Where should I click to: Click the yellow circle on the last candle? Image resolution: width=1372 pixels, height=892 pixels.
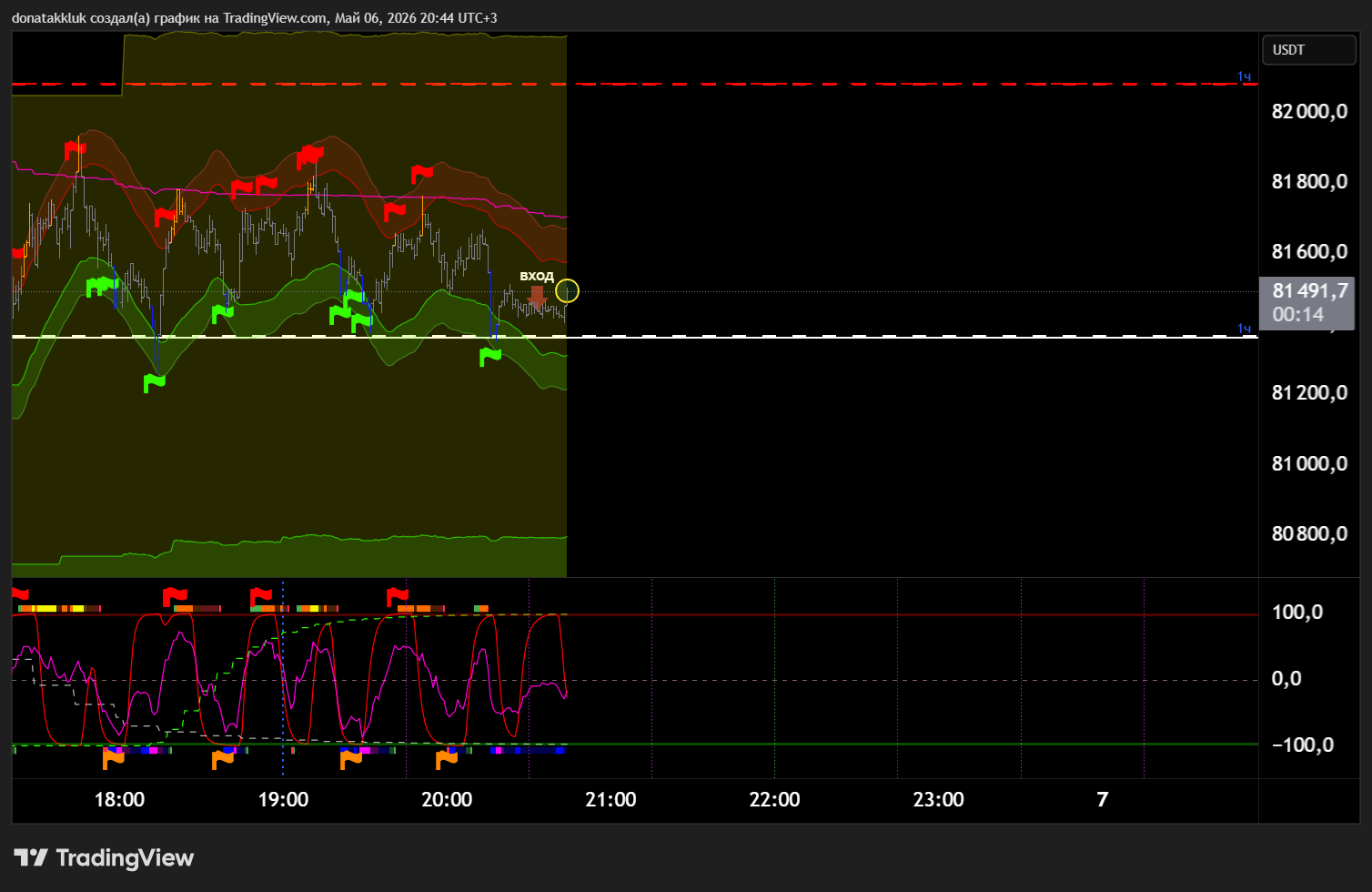coord(567,291)
